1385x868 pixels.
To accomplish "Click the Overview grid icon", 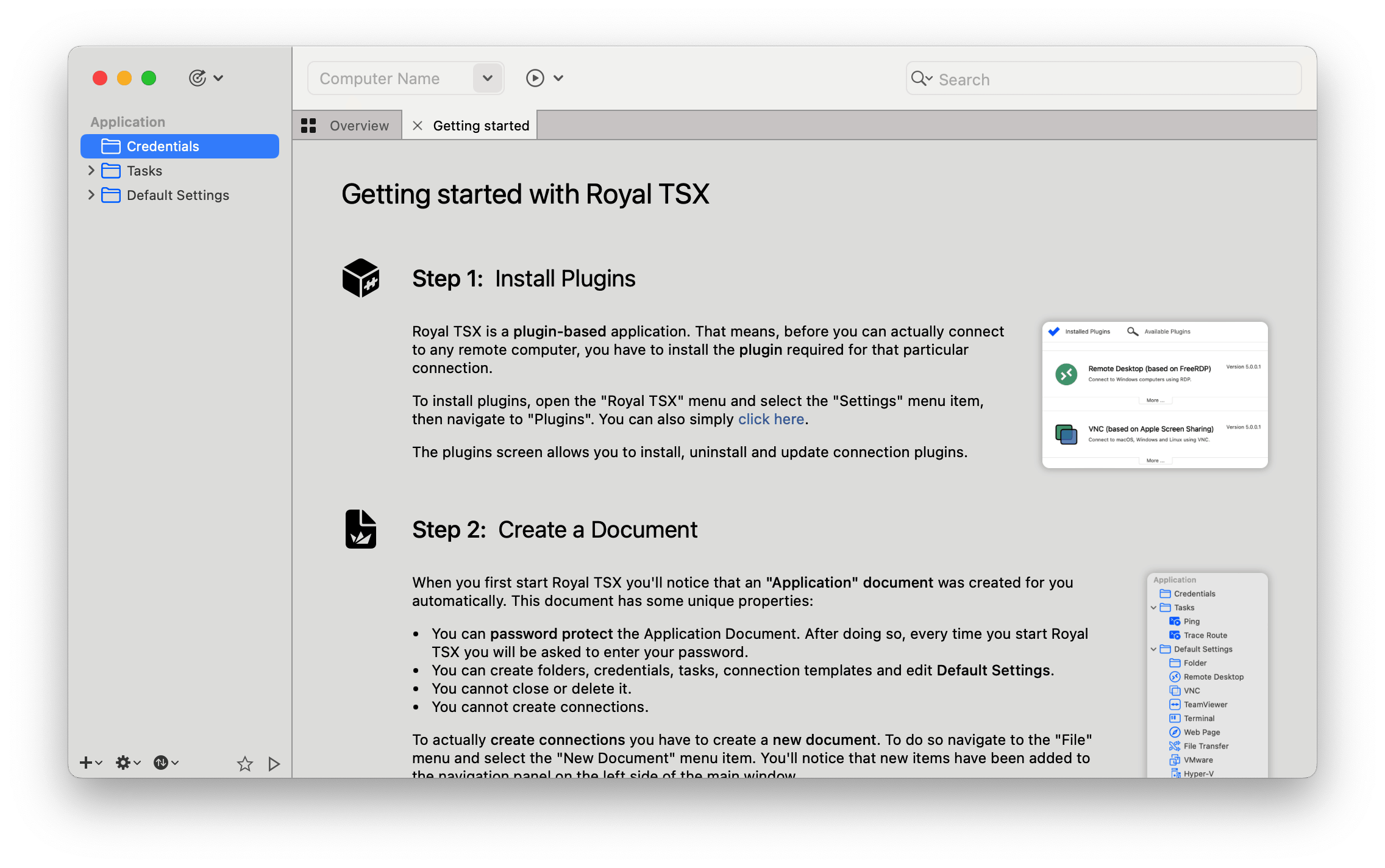I will coord(308,126).
